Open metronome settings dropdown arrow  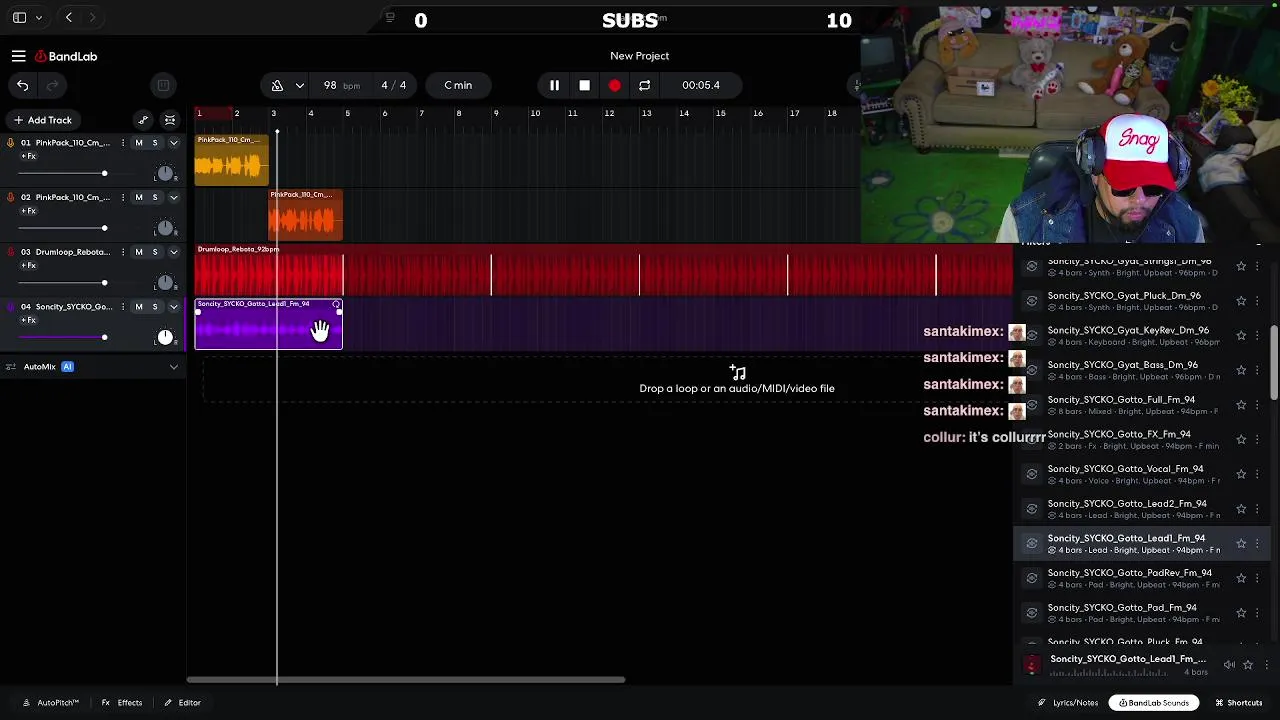(299, 85)
